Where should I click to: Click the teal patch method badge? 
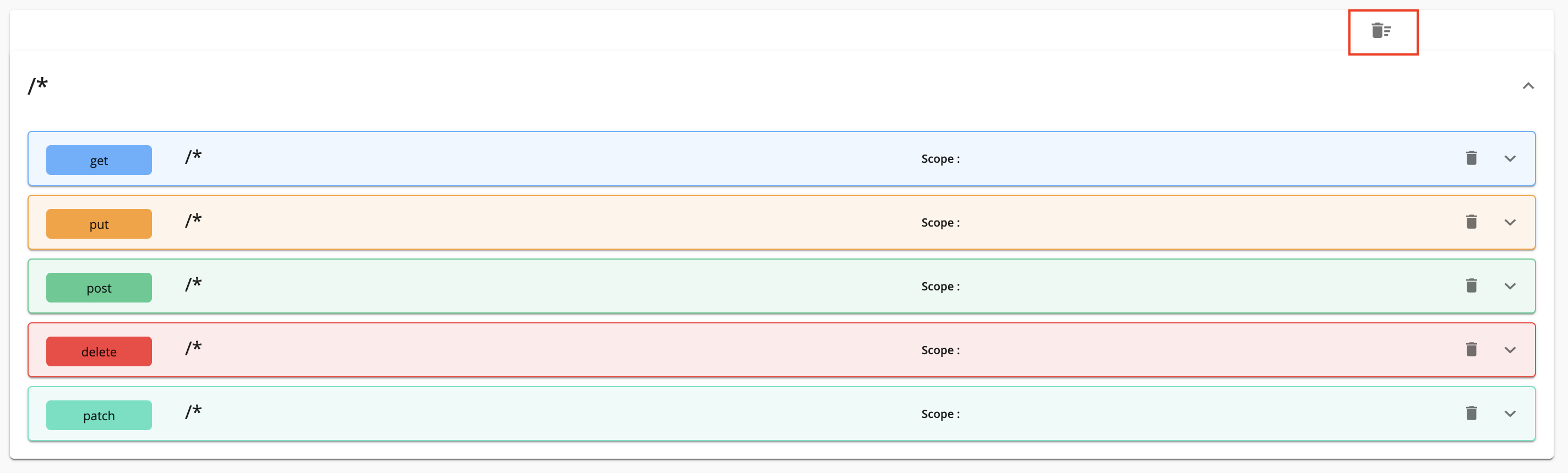click(x=99, y=416)
